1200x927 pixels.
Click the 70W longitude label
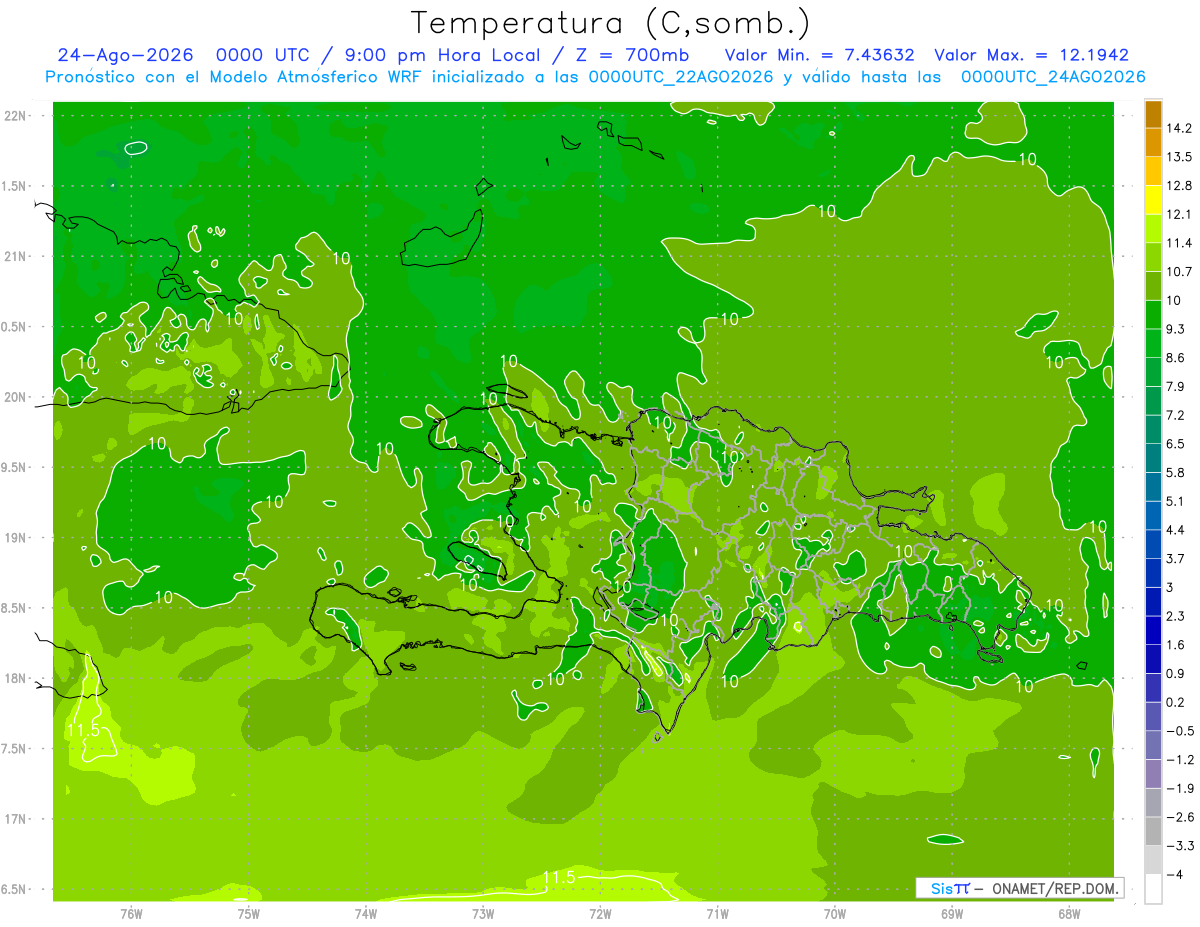coord(835,913)
